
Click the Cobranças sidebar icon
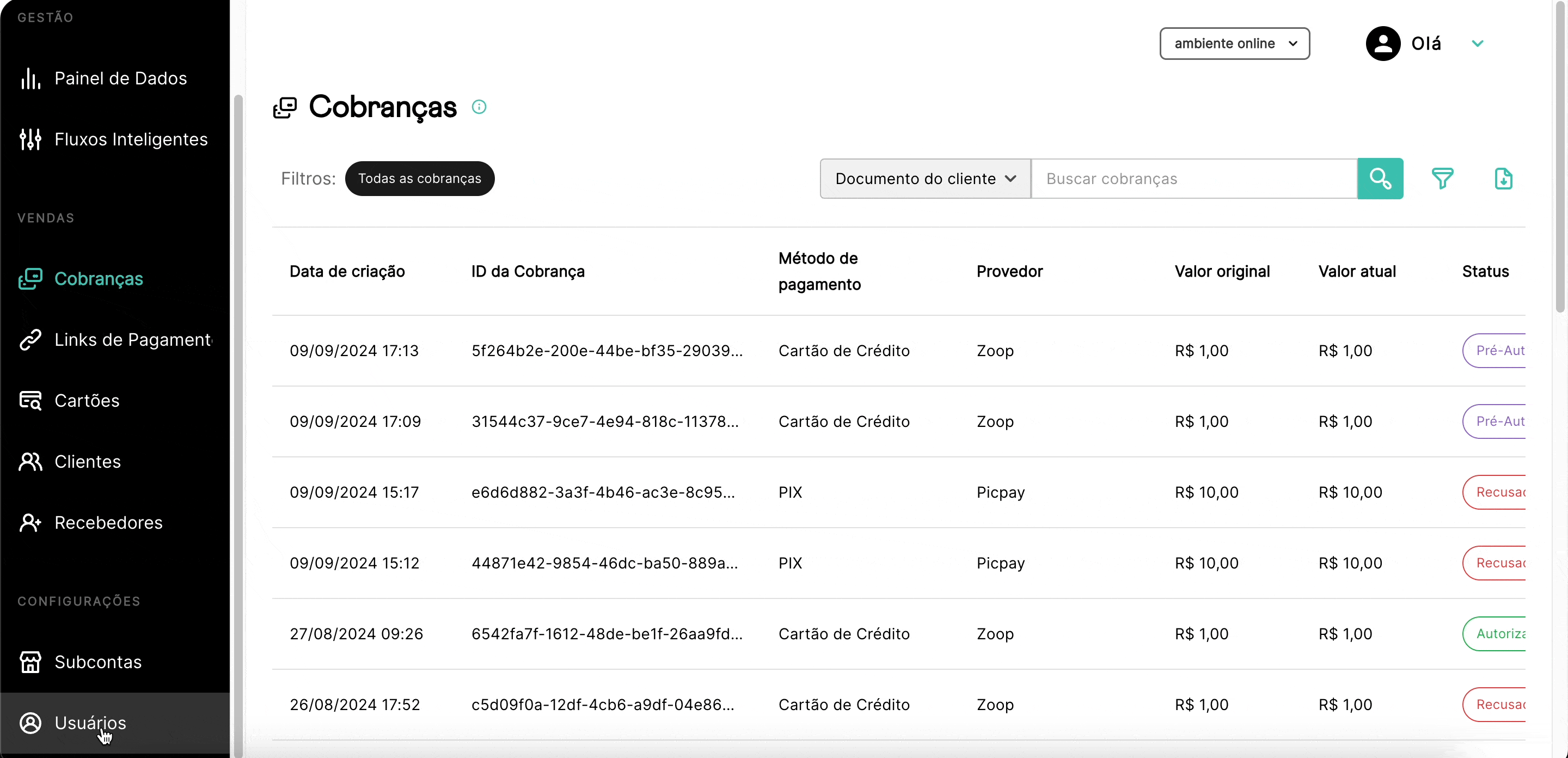pos(30,279)
